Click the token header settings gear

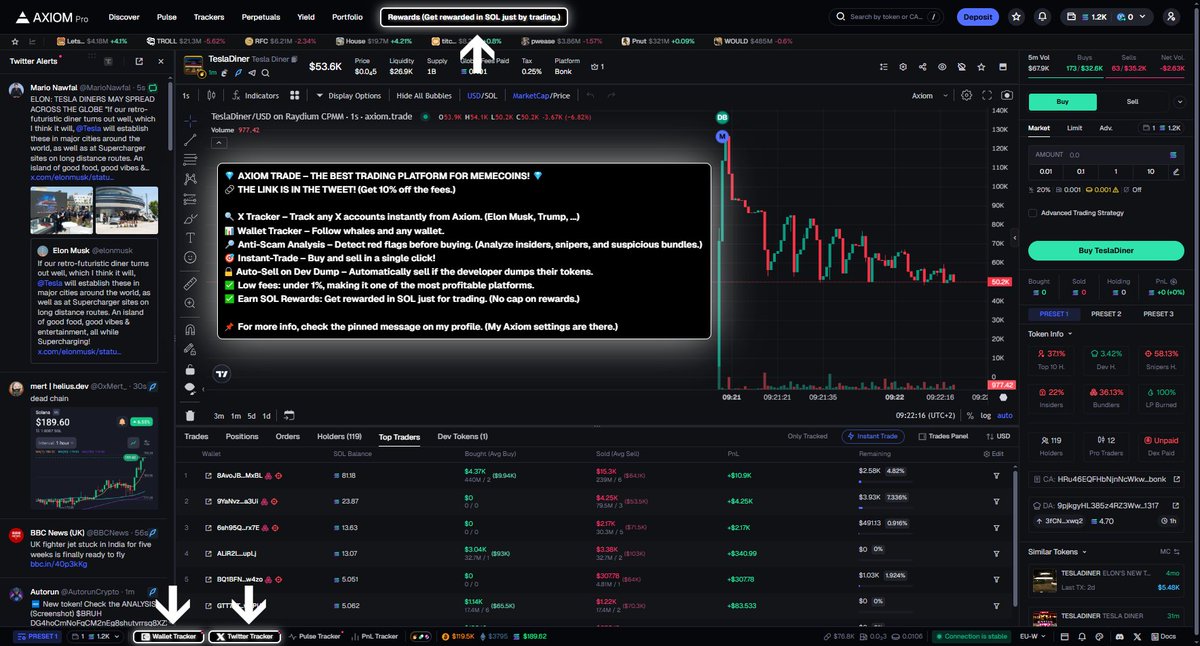902,67
